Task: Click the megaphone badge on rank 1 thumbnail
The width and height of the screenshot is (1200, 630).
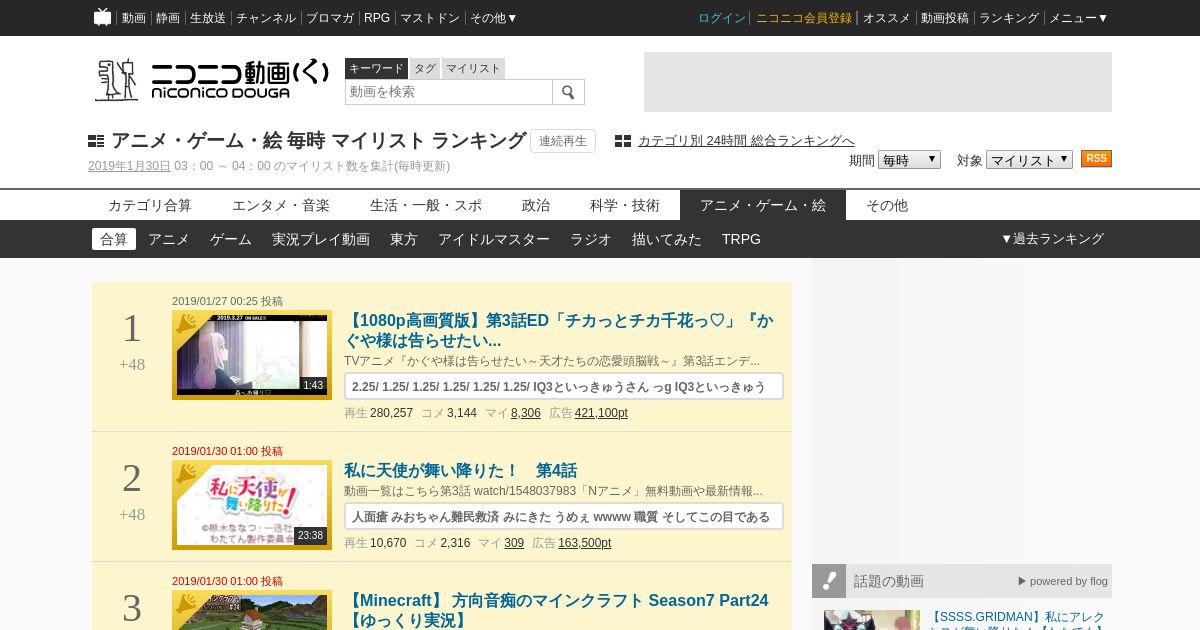Action: 186,322
